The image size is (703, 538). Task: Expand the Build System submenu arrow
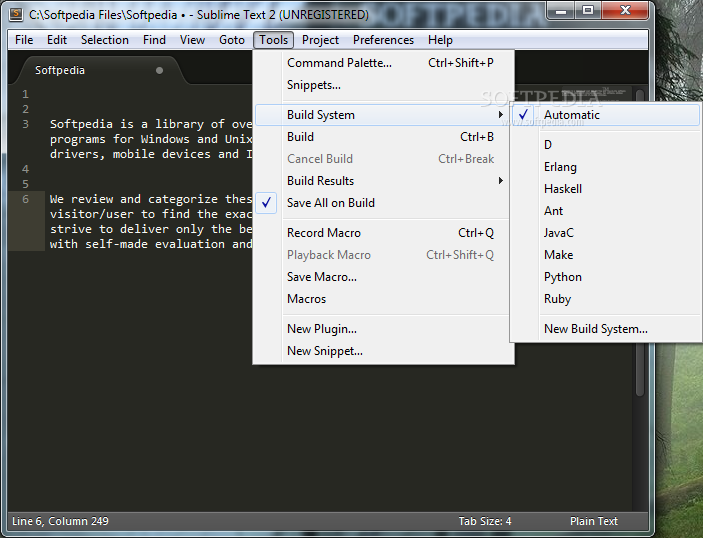[x=500, y=115]
